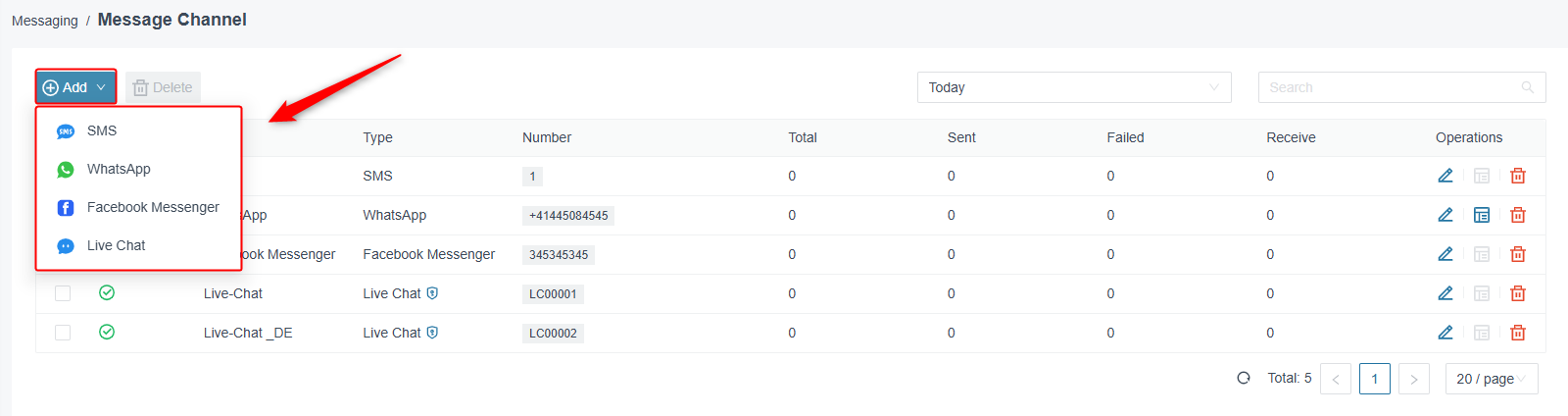Edit the SMS channel row
Image resolution: width=1568 pixels, height=416 pixels.
pos(1445,176)
